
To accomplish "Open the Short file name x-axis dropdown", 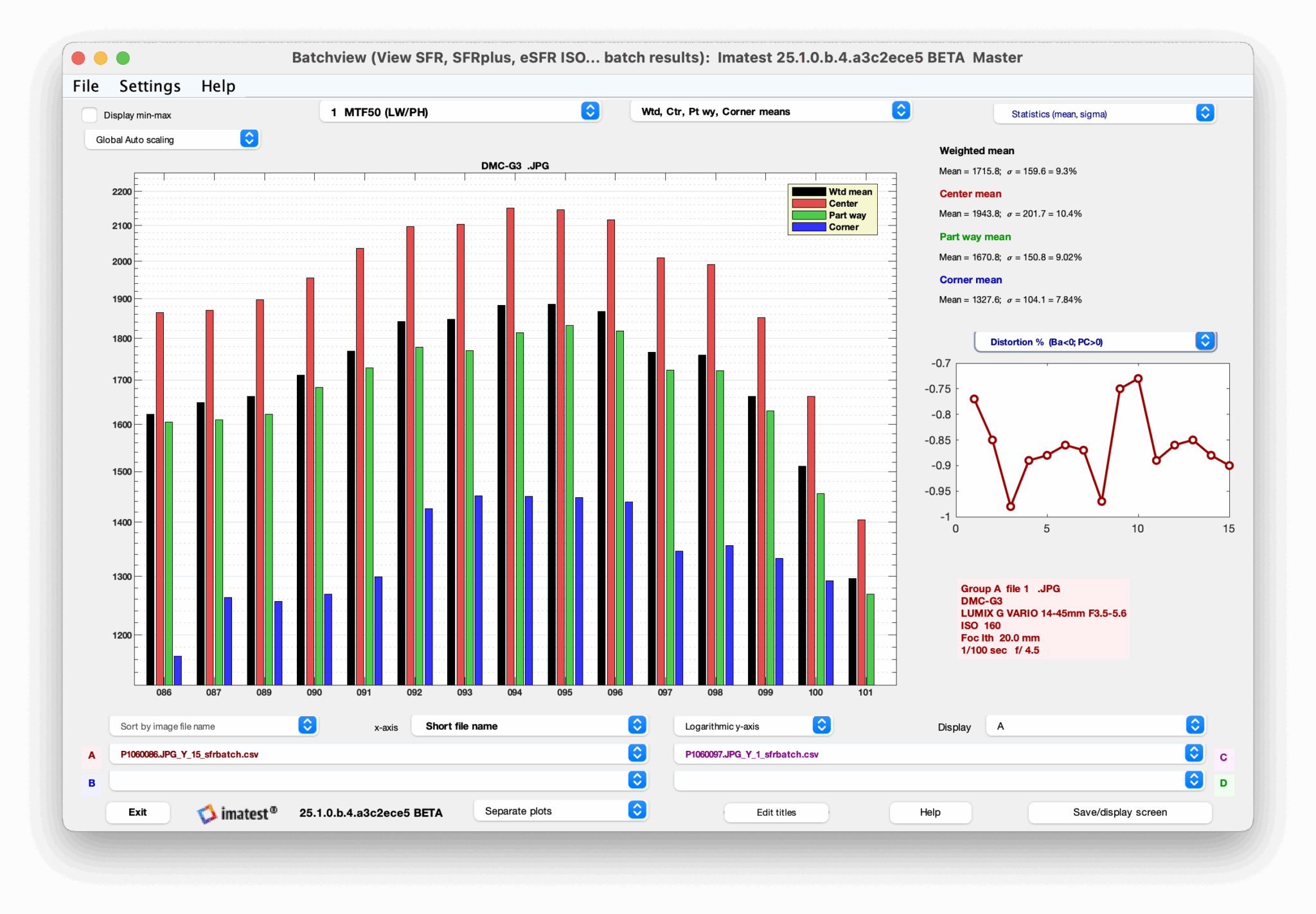I will click(528, 726).
